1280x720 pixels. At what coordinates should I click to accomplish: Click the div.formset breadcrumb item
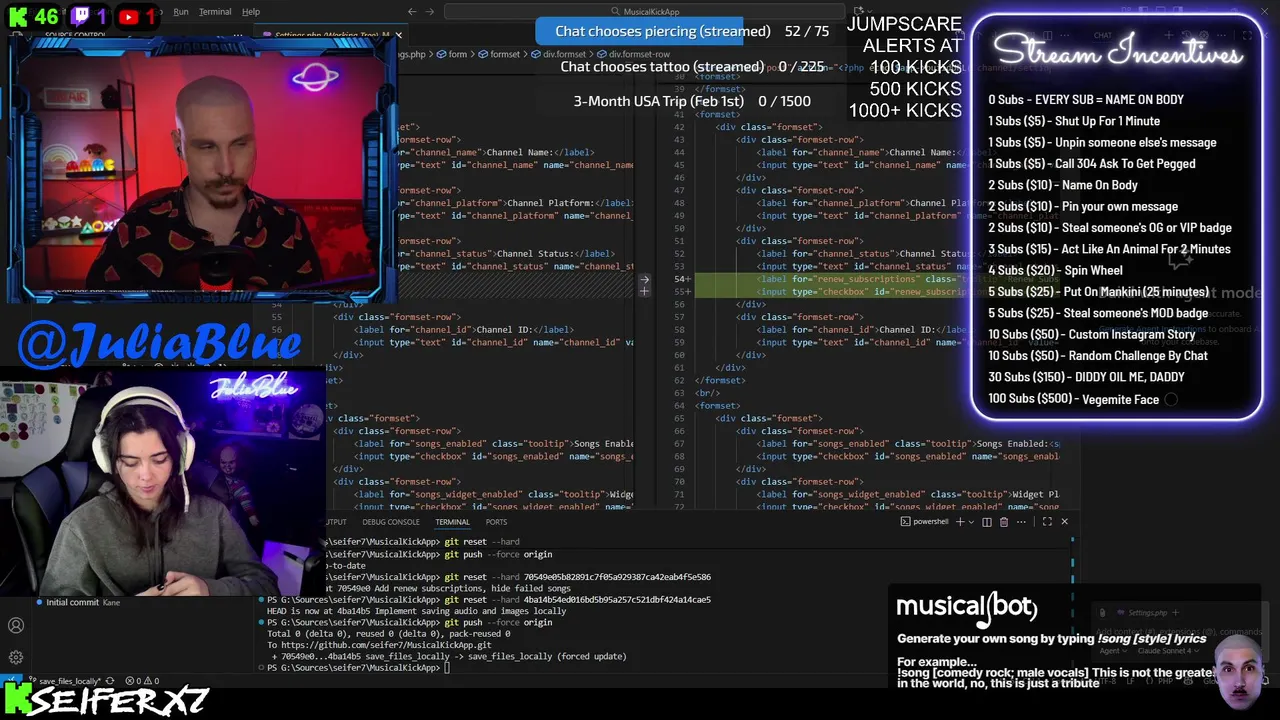point(560,54)
